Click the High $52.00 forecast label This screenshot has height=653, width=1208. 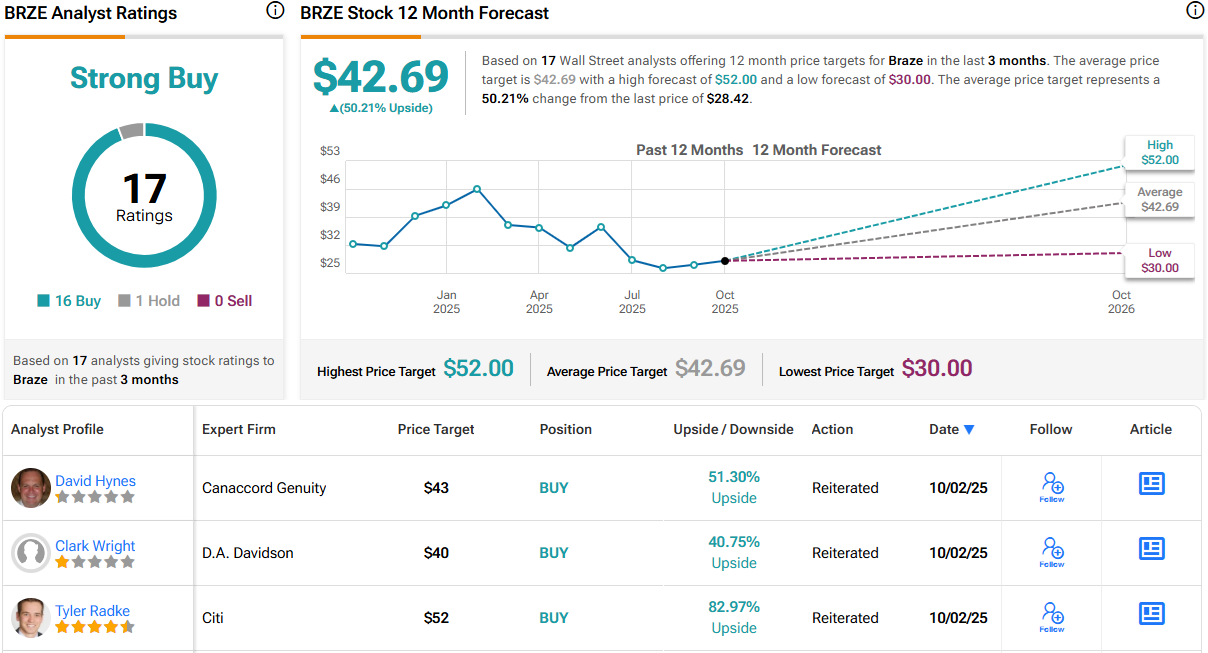click(1159, 152)
